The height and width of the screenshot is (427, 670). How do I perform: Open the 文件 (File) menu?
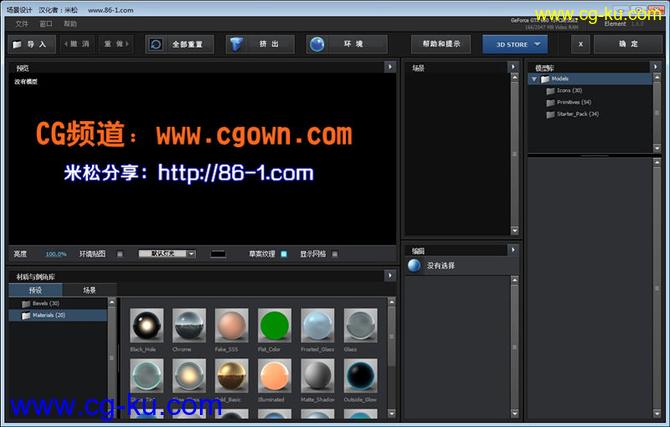point(22,24)
